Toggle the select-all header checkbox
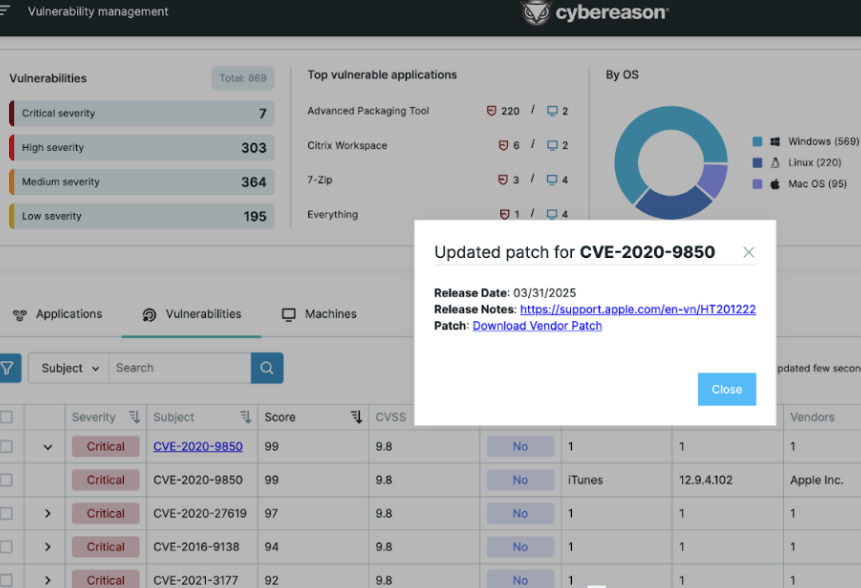Image resolution: width=861 pixels, height=588 pixels. pyautogui.click(x=7, y=417)
